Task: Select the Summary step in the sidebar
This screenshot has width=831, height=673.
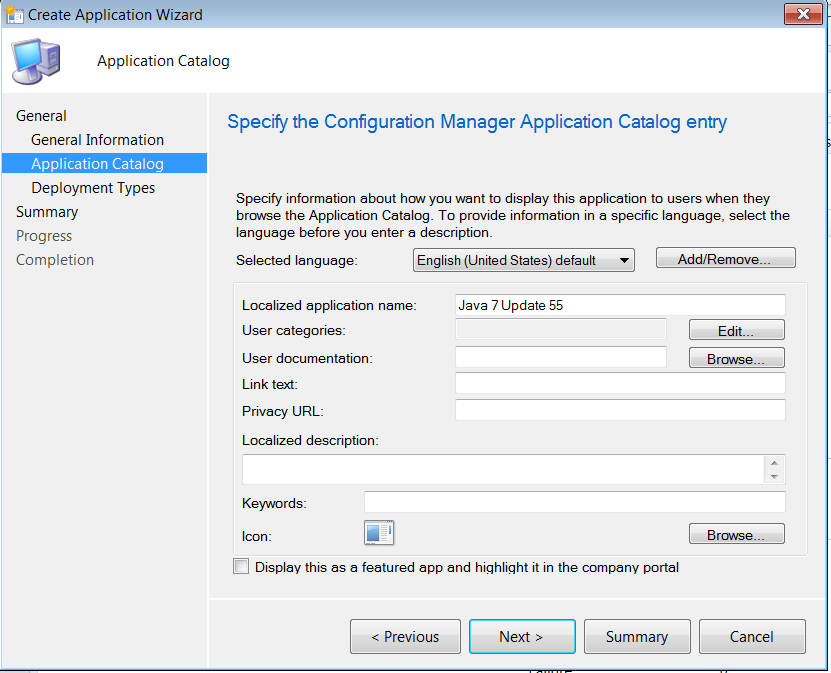Action: [x=45, y=211]
